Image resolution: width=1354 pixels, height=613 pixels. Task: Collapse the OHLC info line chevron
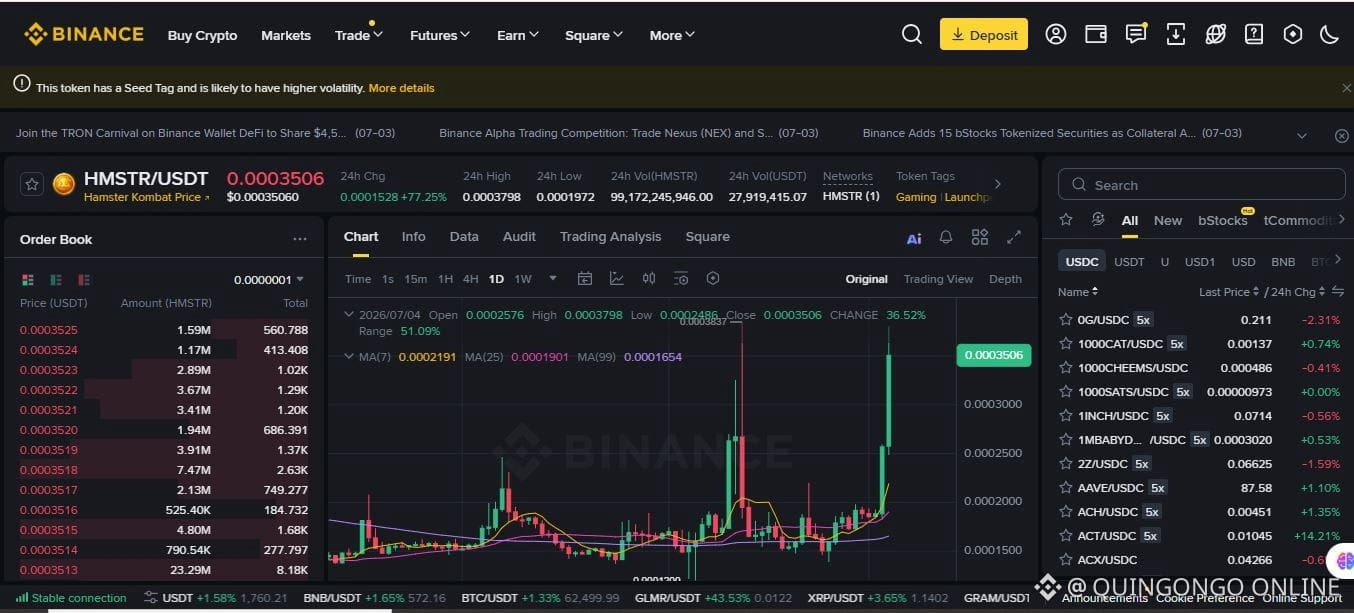348,314
